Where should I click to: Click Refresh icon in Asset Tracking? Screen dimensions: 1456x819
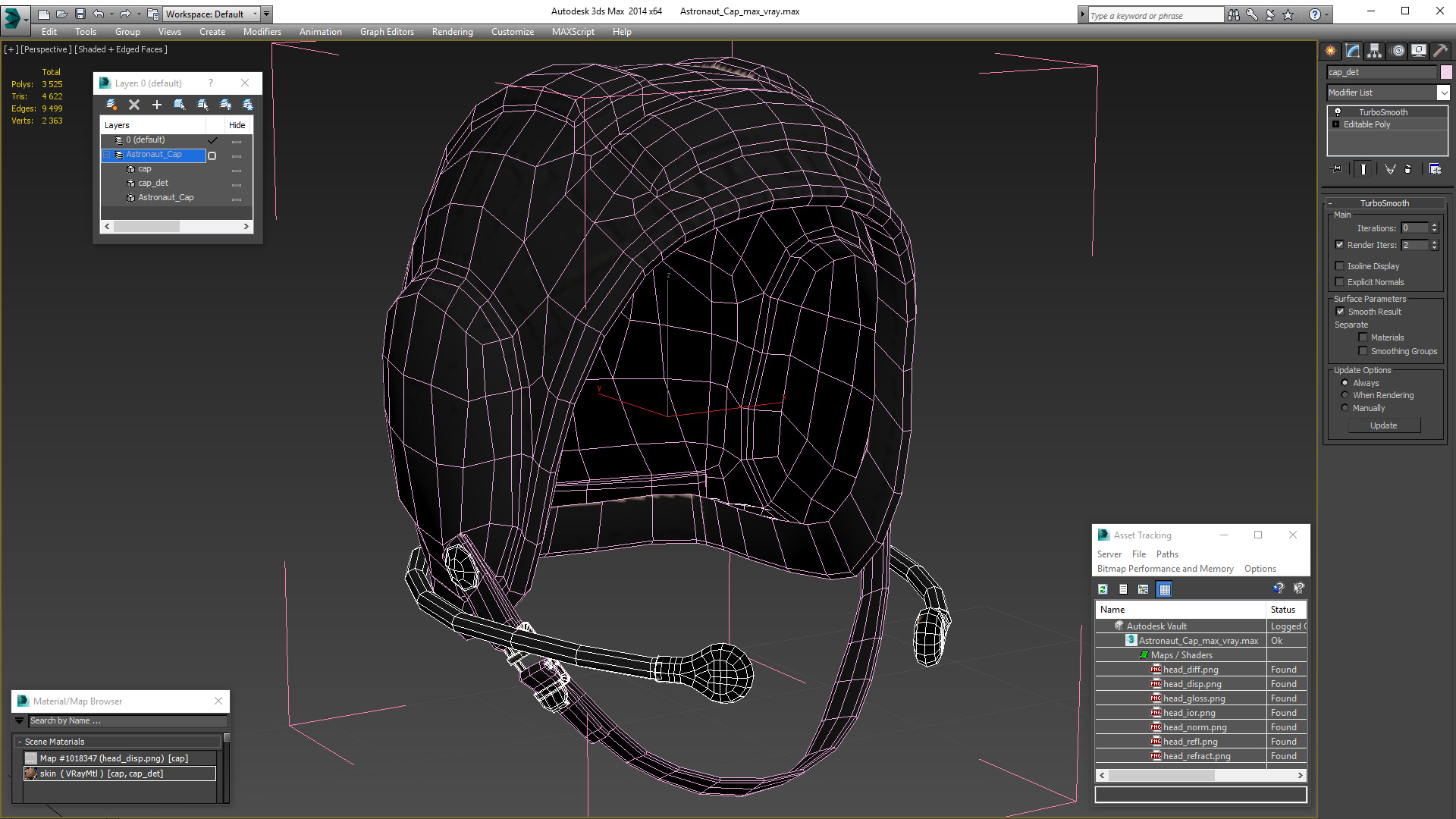(x=1103, y=589)
